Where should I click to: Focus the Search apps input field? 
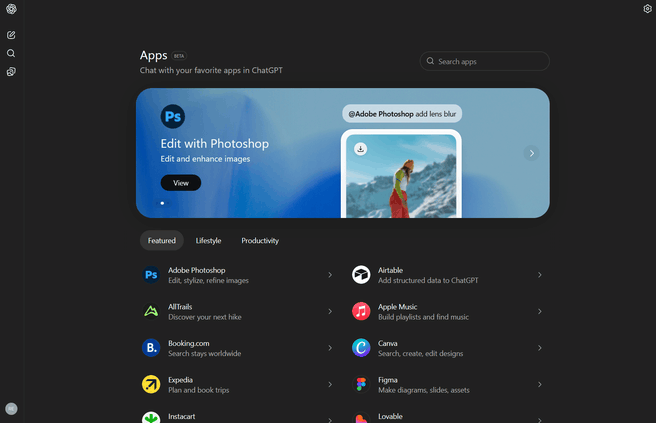click(x=484, y=61)
